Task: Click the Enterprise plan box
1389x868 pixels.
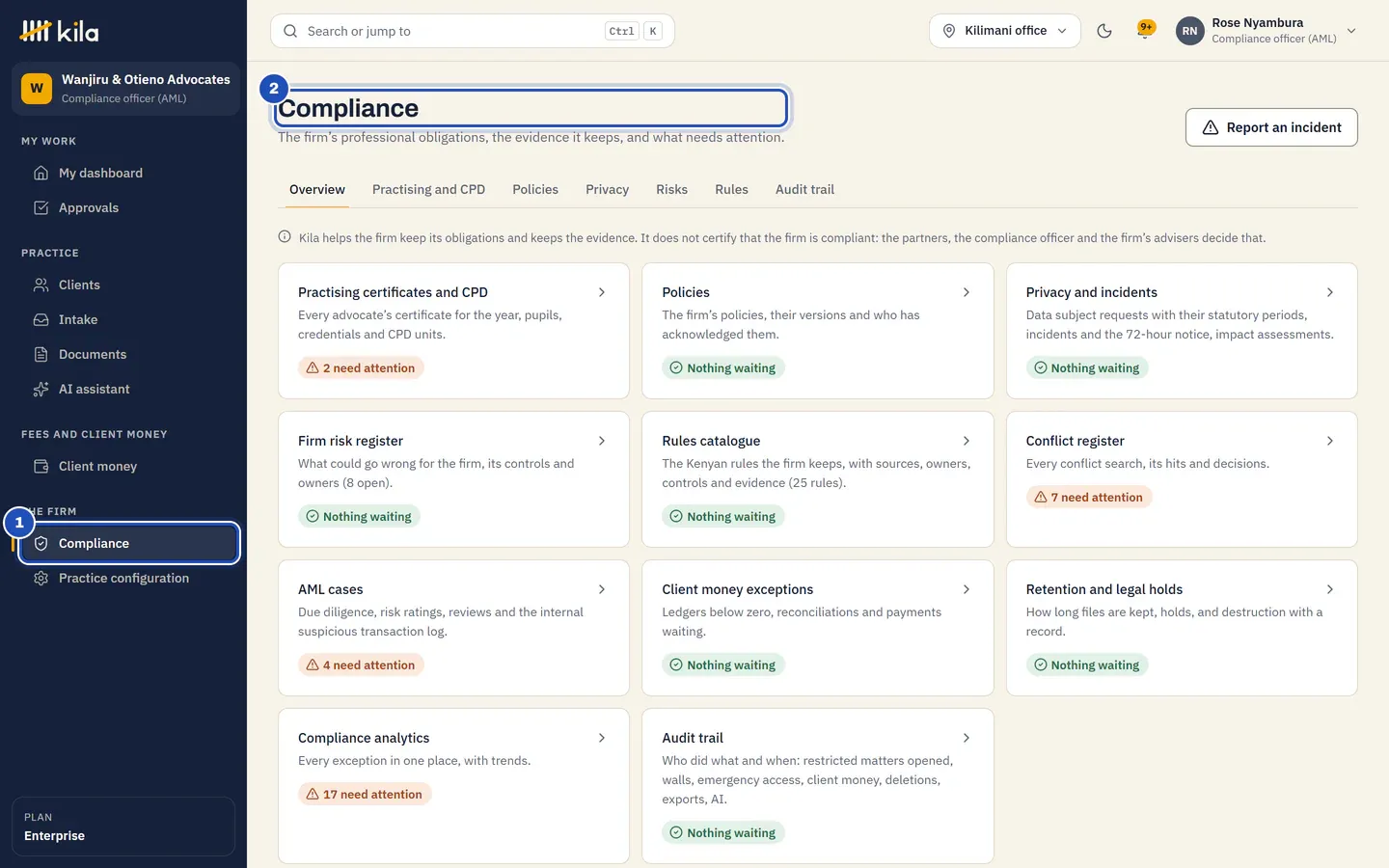Action: tap(123, 827)
